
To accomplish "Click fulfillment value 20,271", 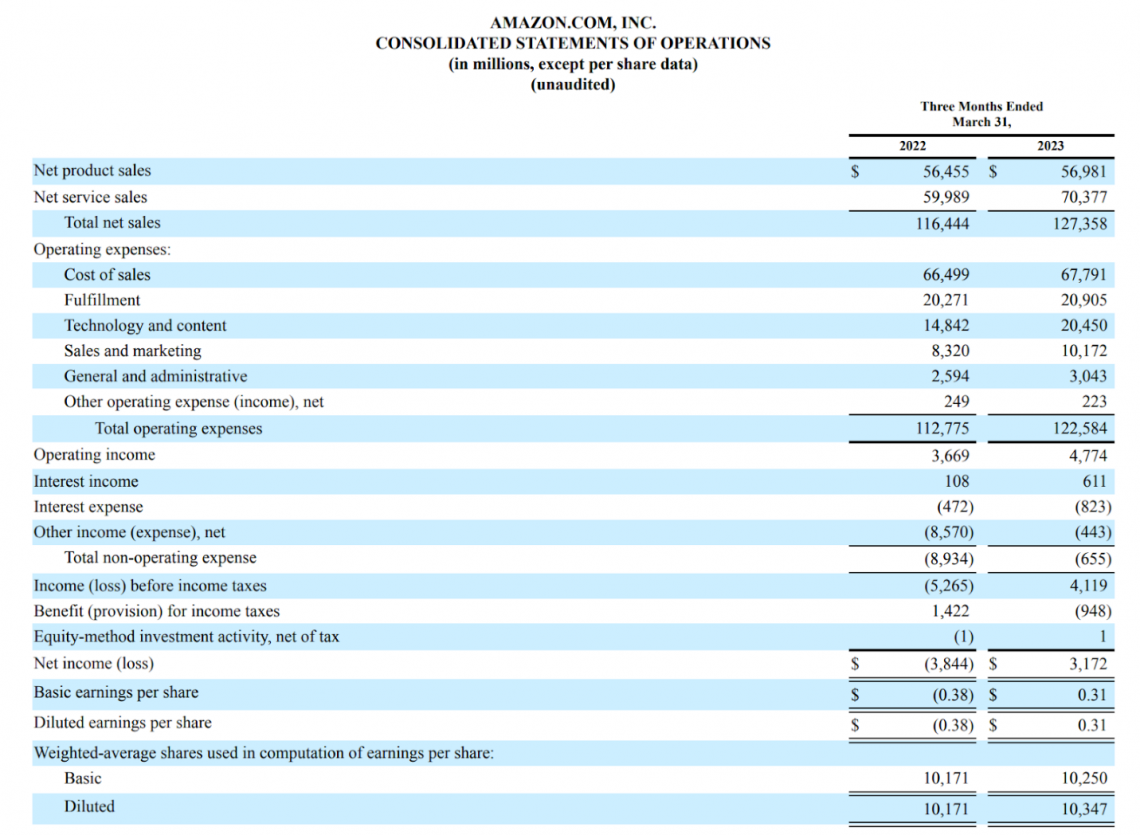I will (x=946, y=300).
